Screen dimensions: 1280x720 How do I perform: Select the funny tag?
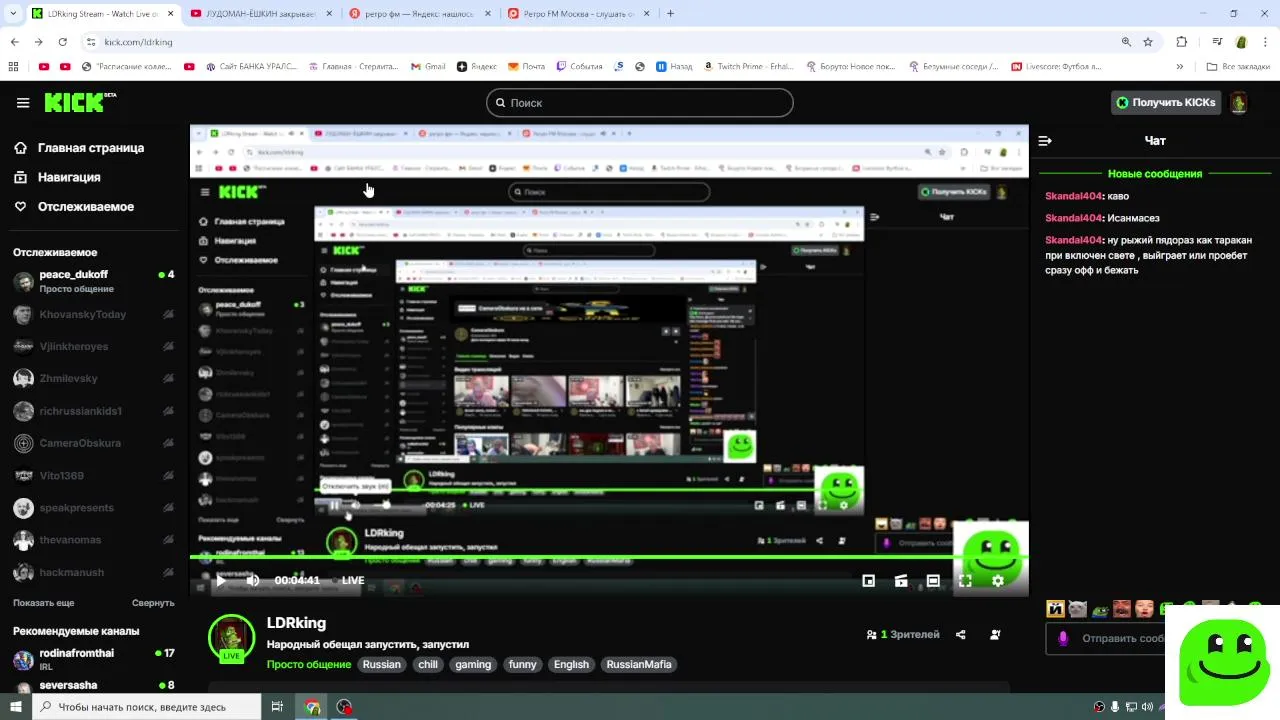tap(523, 664)
